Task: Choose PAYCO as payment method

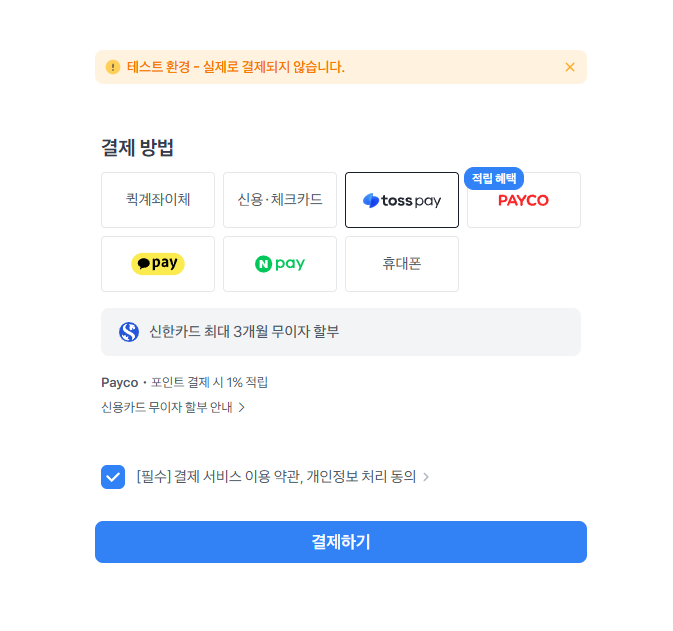Action: click(524, 200)
